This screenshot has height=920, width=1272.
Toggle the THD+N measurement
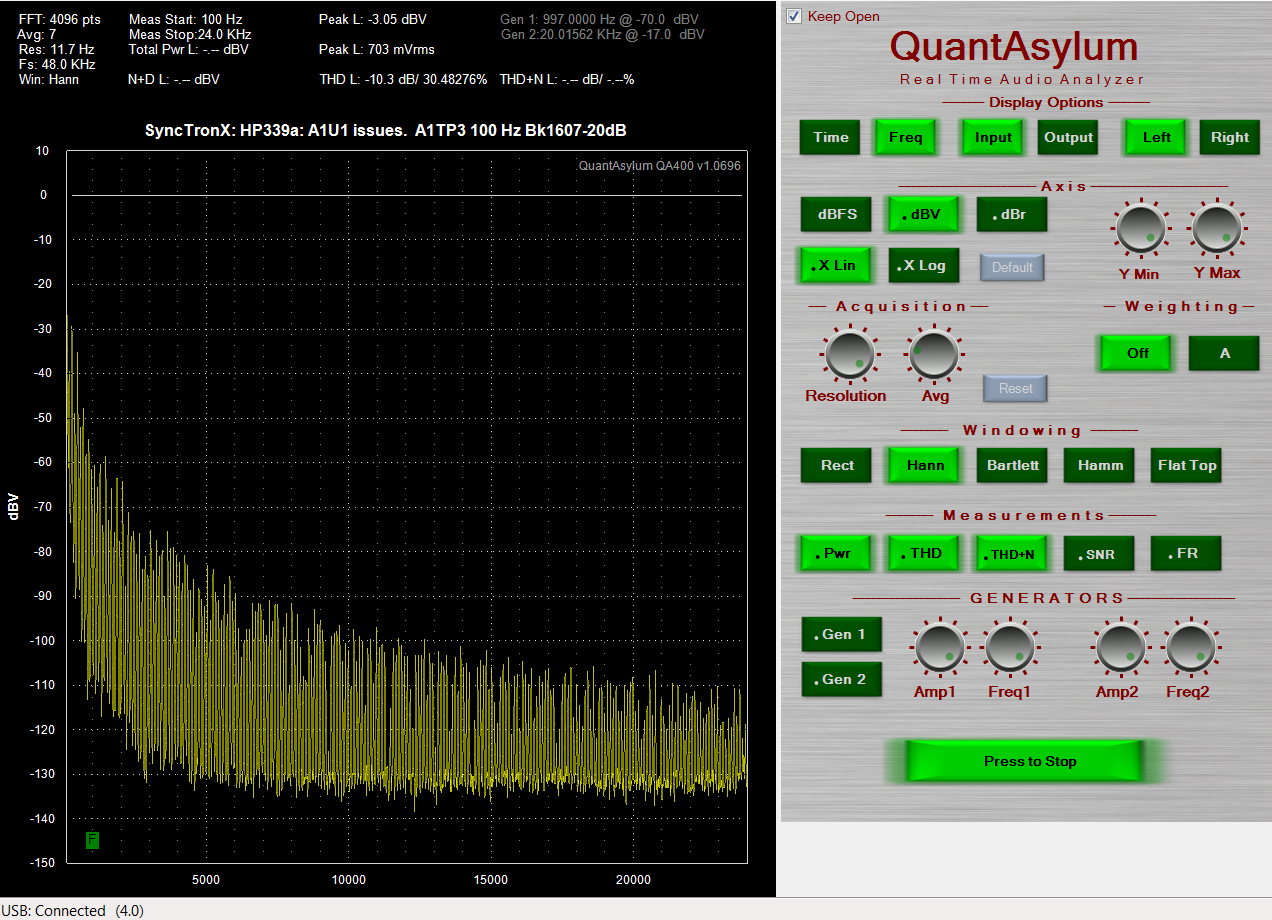click(1011, 553)
